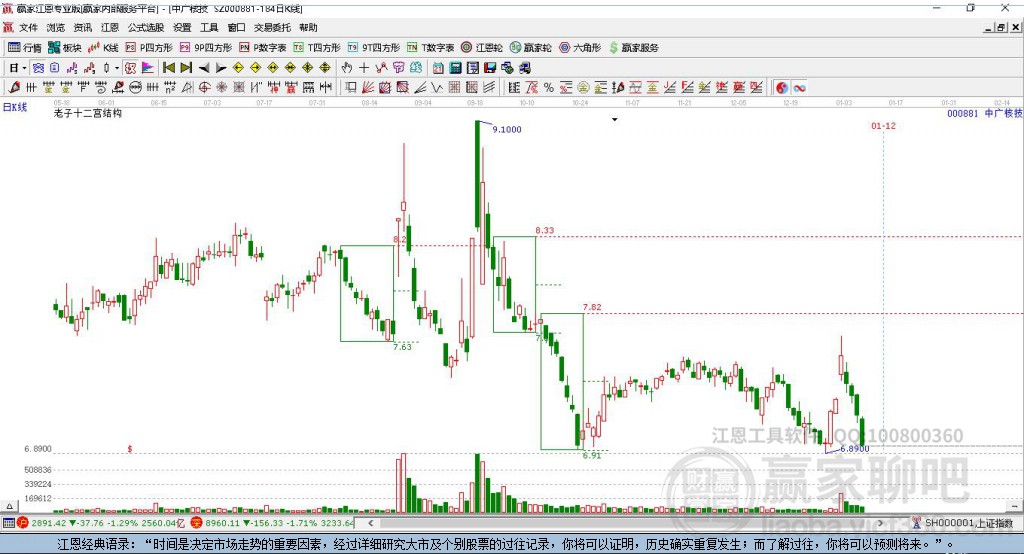Screen dimensions: 1024x554
Task: Open the 江恩轮 tool
Action: (x=482, y=48)
